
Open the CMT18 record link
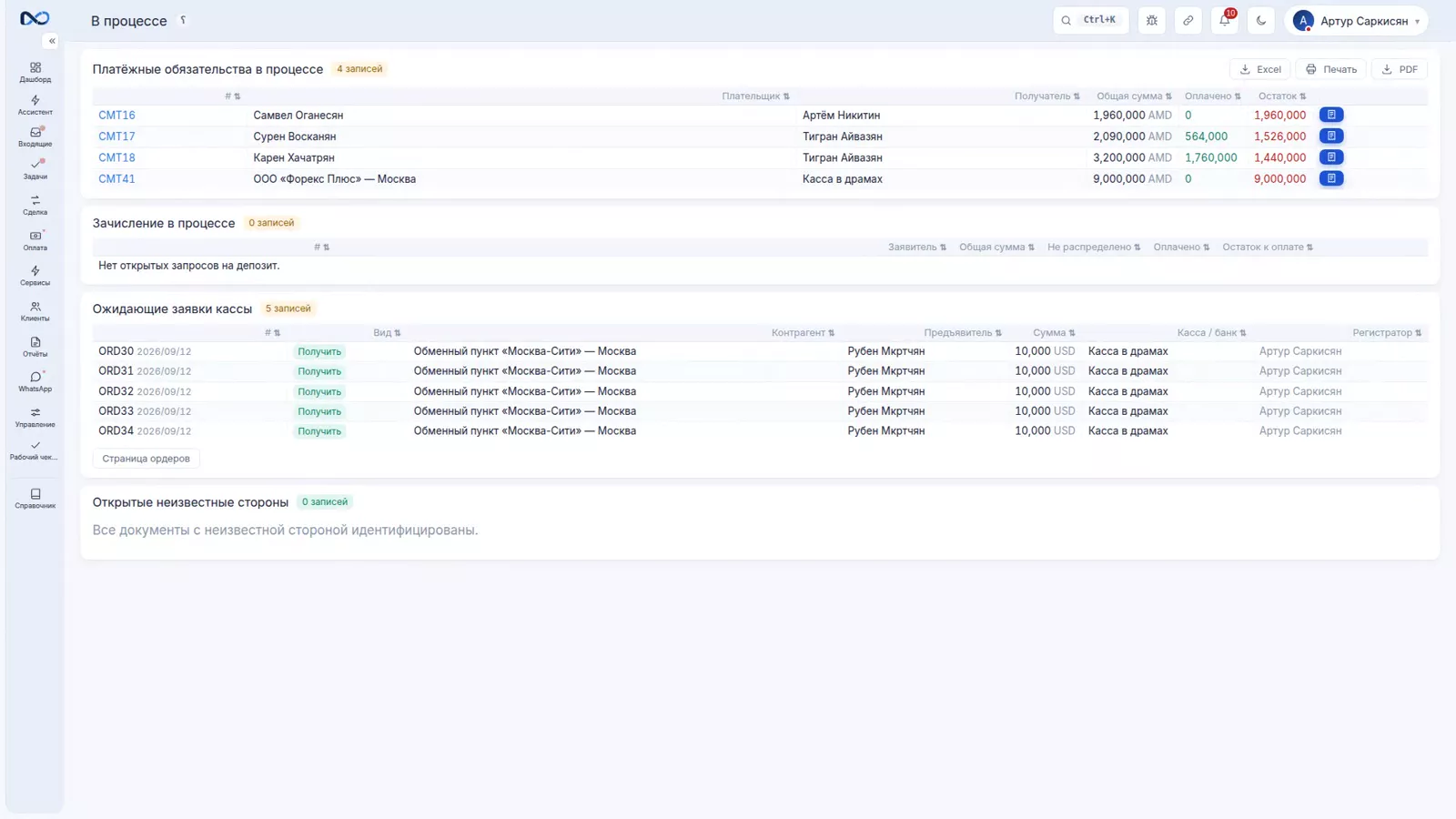tap(116, 157)
